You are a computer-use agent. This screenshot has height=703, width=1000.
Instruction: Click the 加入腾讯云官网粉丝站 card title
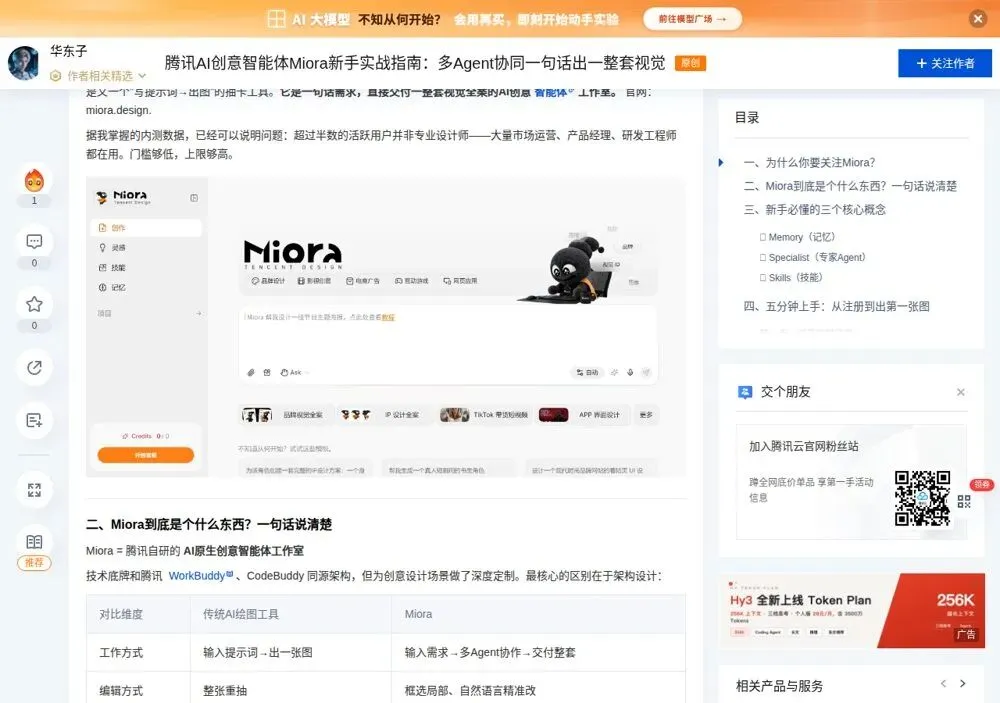pyautogui.click(x=804, y=447)
